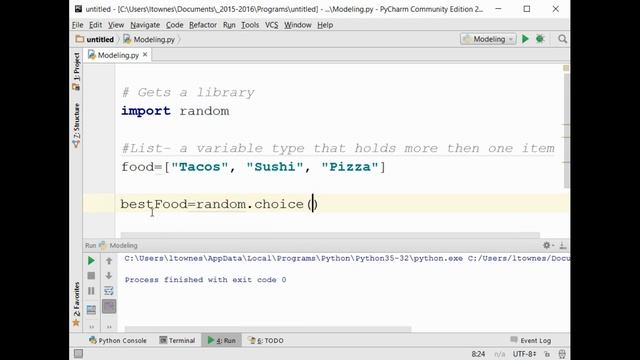
Task: Start debugging with the bug icon
Action: pos(540,39)
